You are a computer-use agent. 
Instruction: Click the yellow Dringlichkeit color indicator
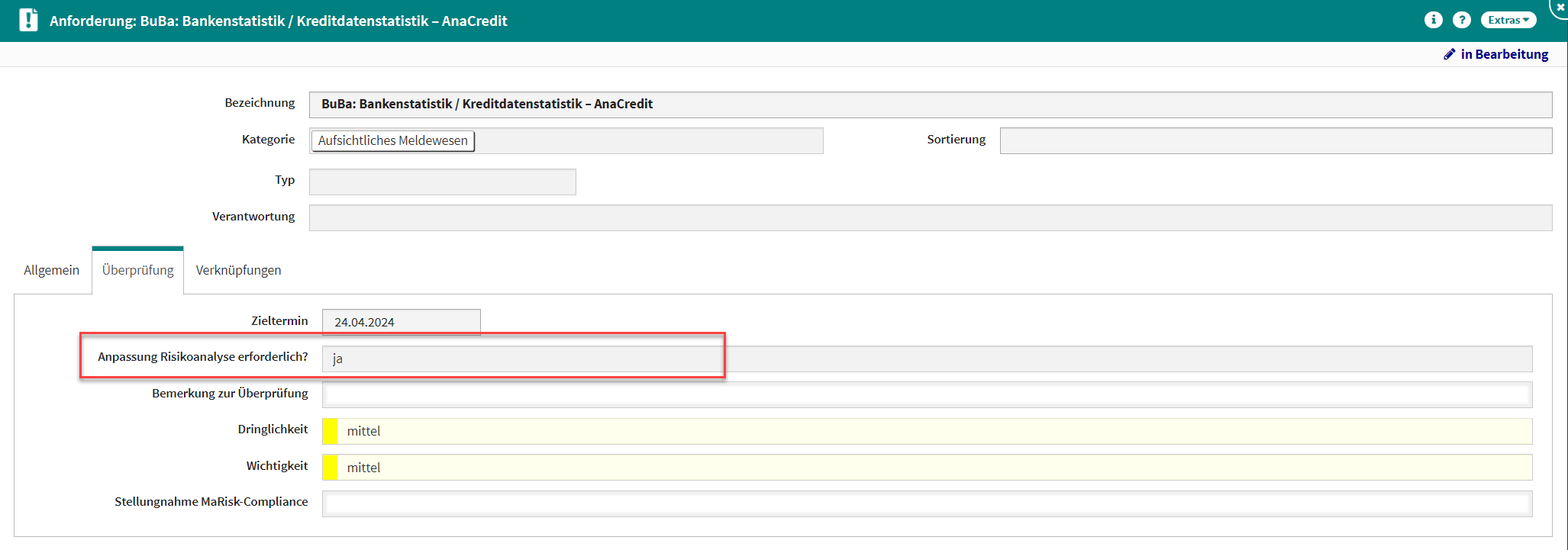pos(330,431)
